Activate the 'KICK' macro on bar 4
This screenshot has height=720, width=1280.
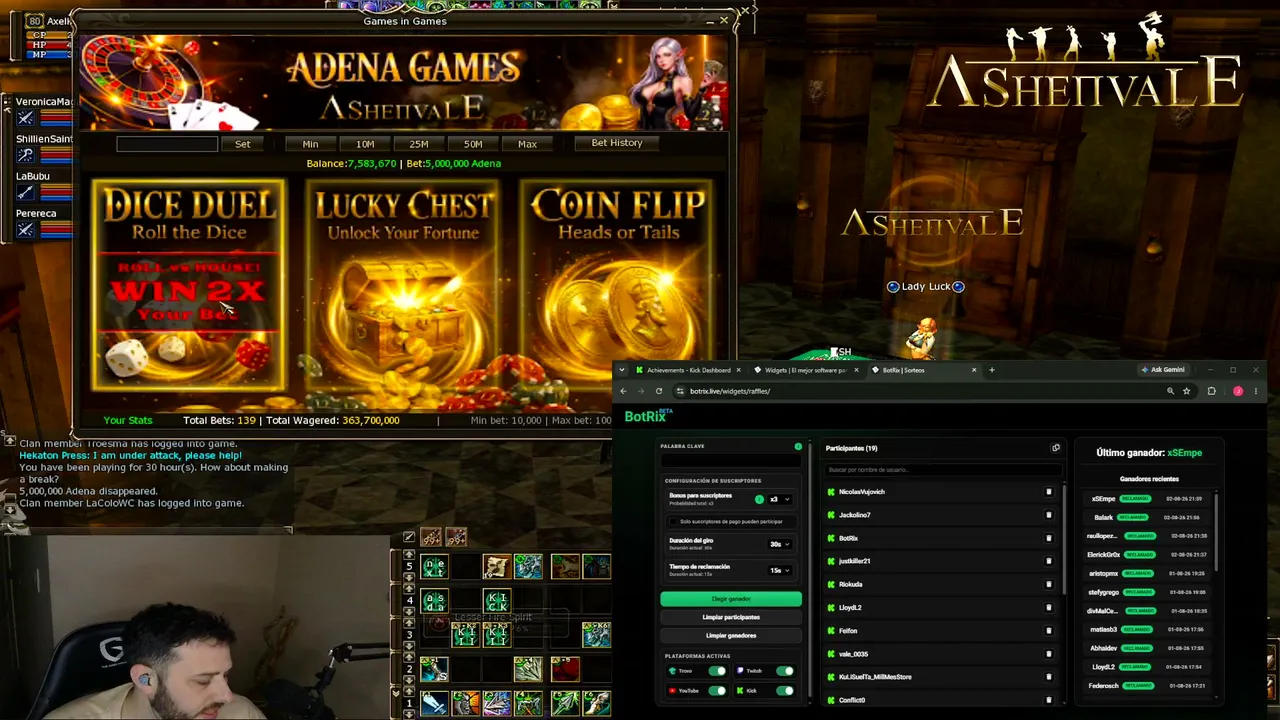496,601
